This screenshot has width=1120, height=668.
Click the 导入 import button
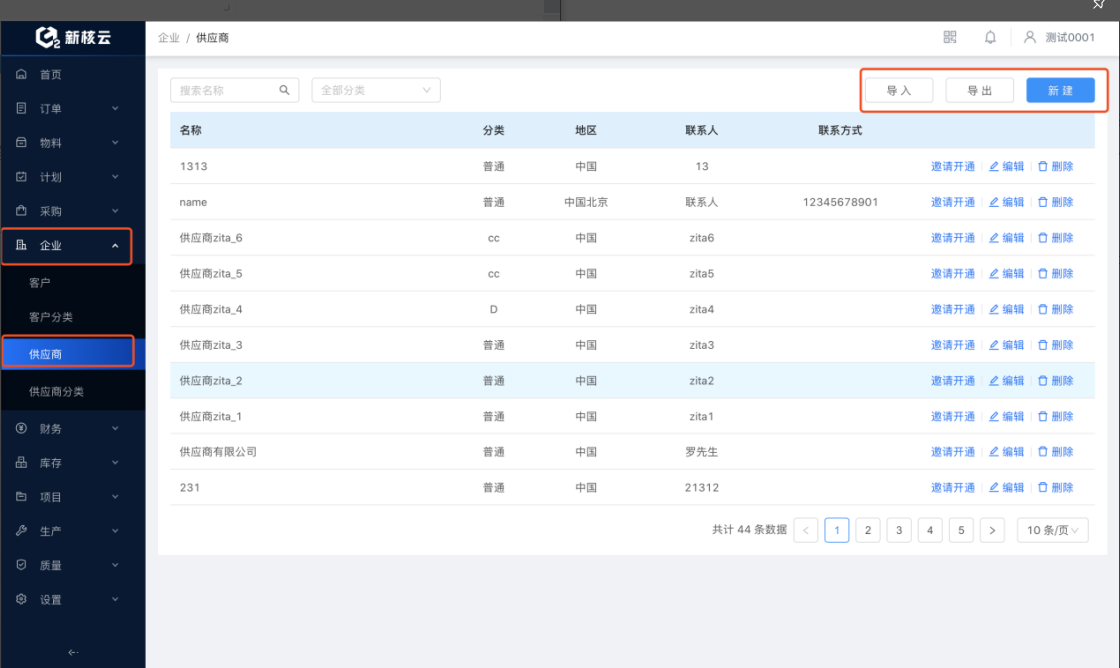(899, 91)
